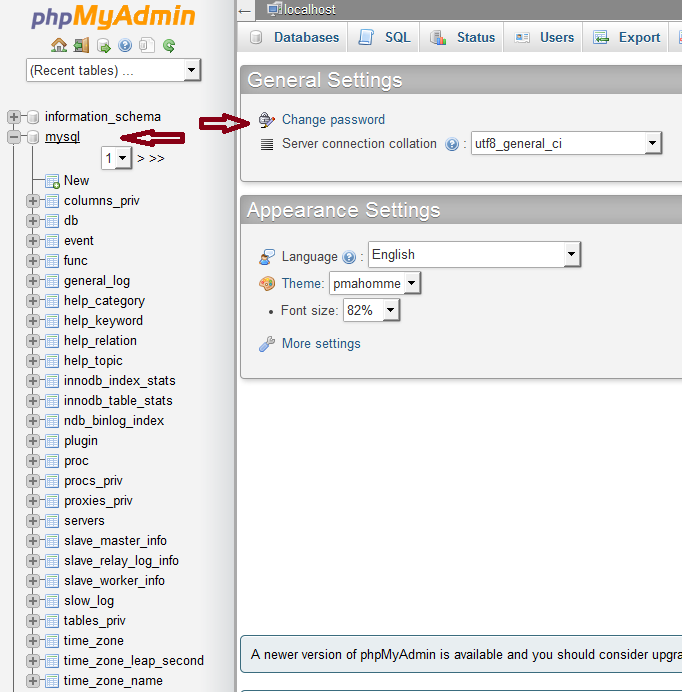Click the Log out door icon
Screen dimensions: 682x696
point(81,45)
